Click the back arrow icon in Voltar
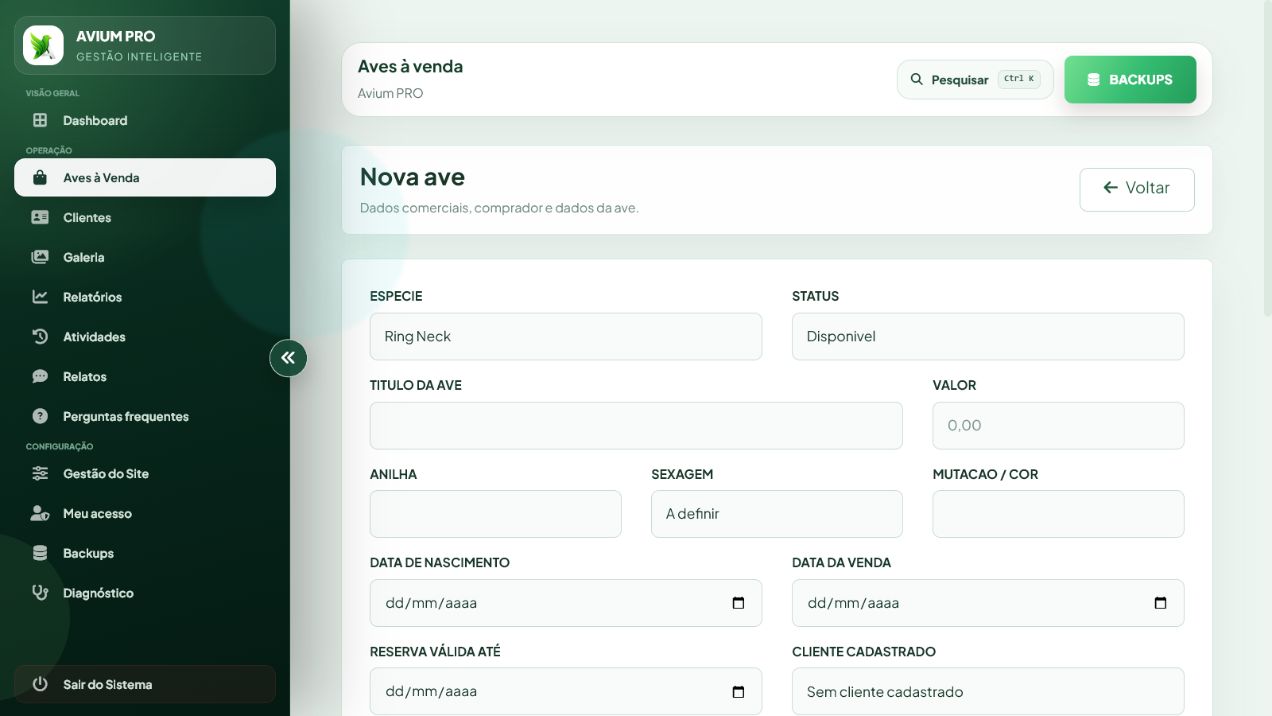The height and width of the screenshot is (716, 1272). click(1110, 187)
